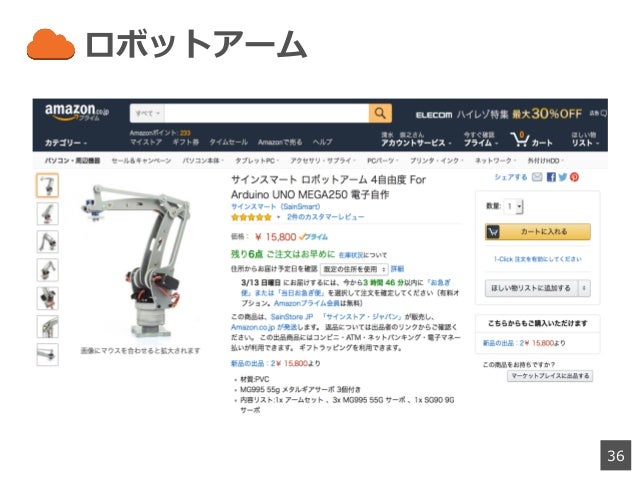Select the PCパーツ navigation tab
The image size is (638, 479).
[x=382, y=161]
